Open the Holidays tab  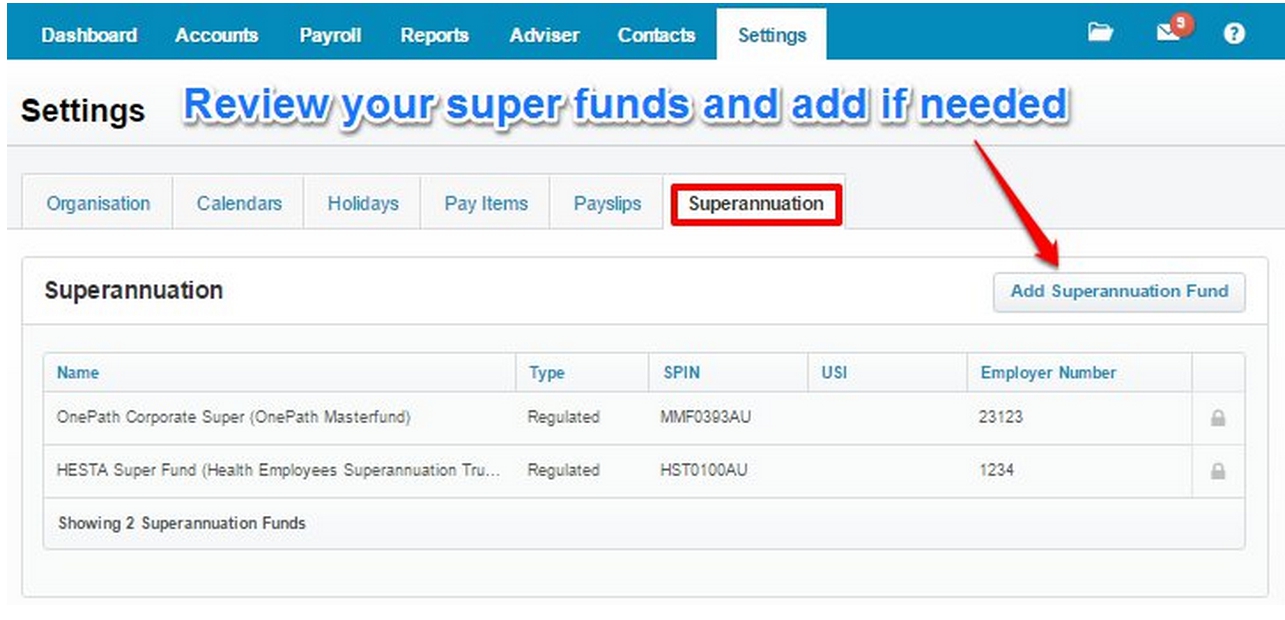363,204
